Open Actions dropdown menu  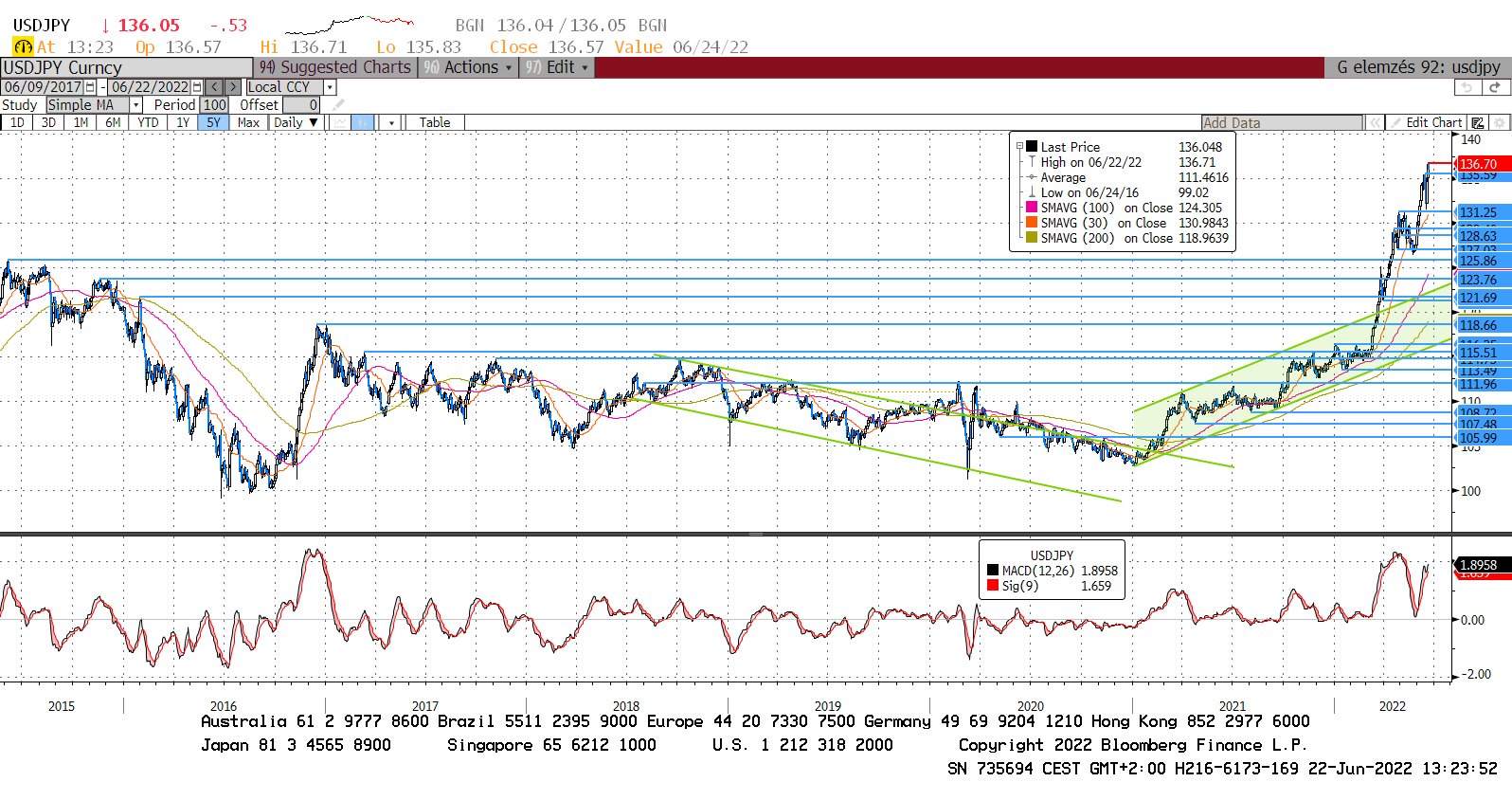(468, 67)
